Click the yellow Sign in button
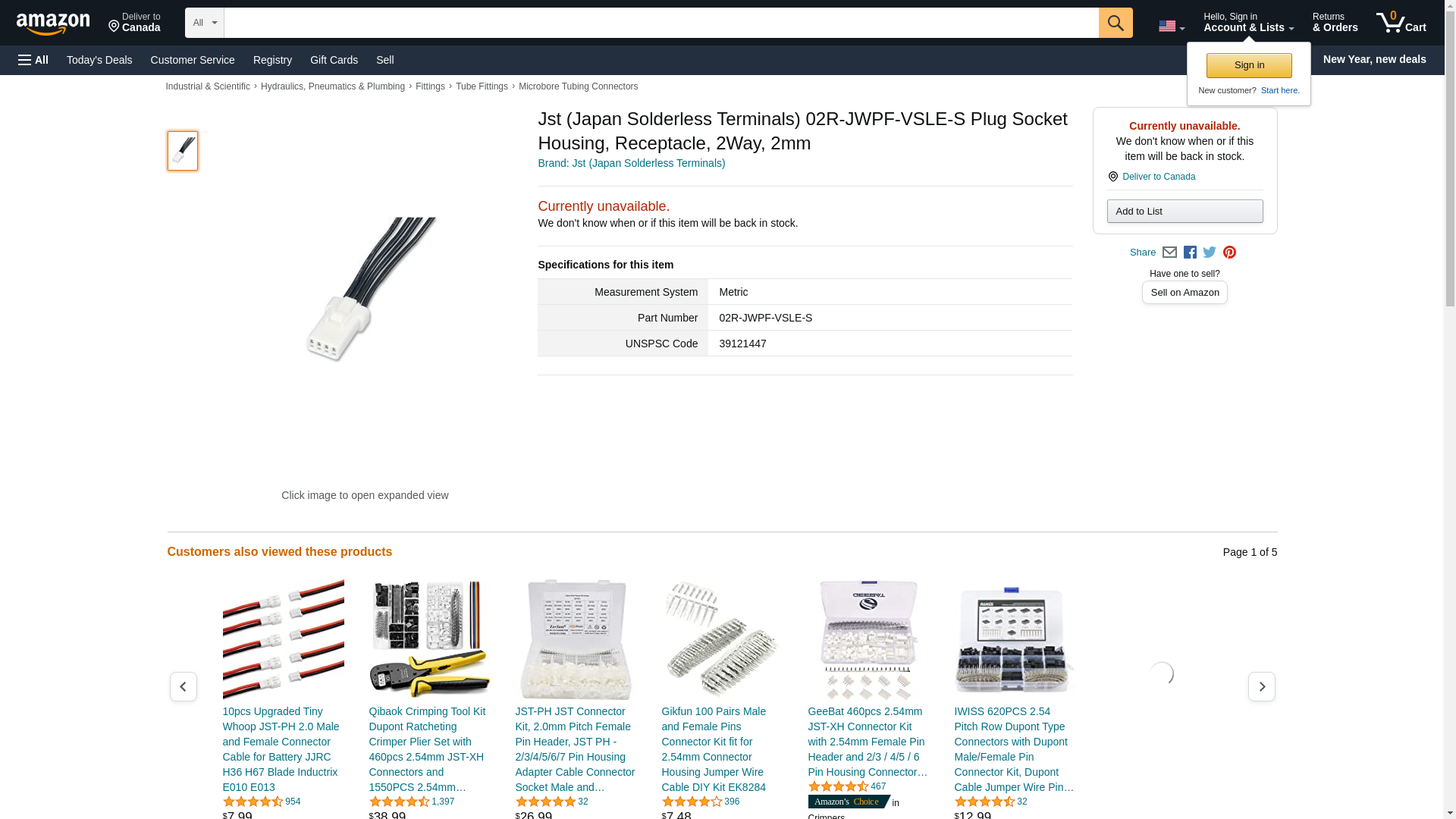The image size is (1456, 819). click(1249, 65)
